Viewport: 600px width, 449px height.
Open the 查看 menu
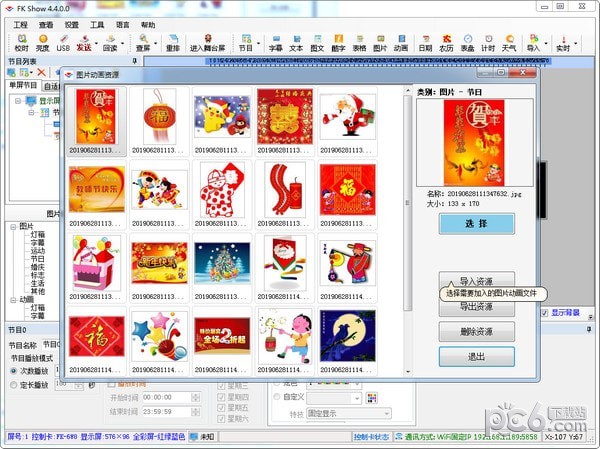pos(46,25)
